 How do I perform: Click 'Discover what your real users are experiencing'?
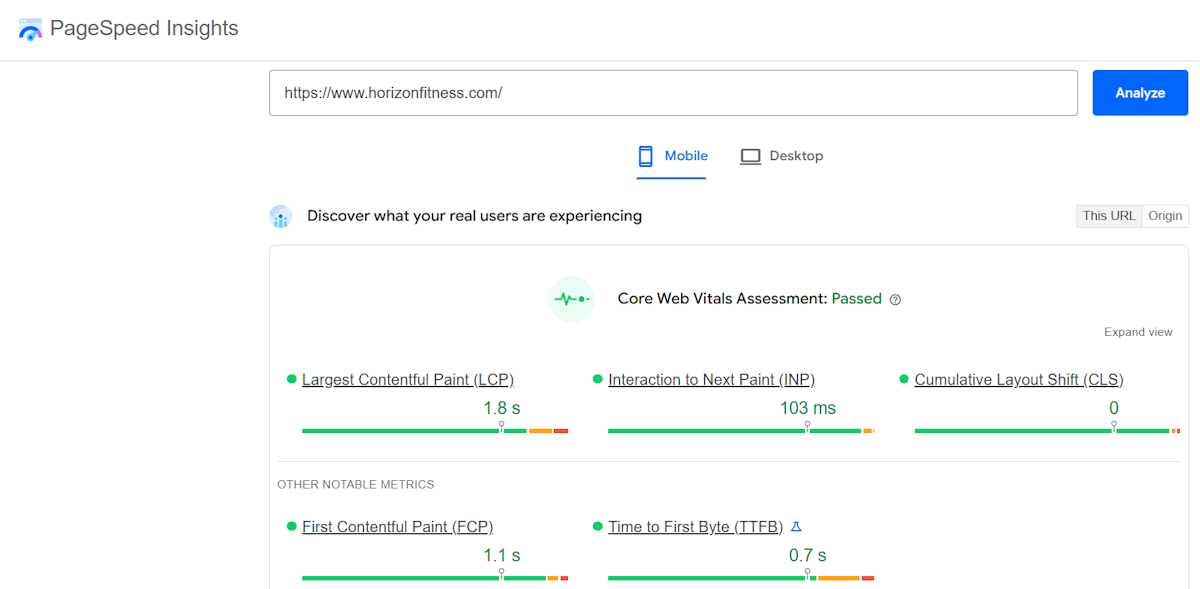point(474,216)
